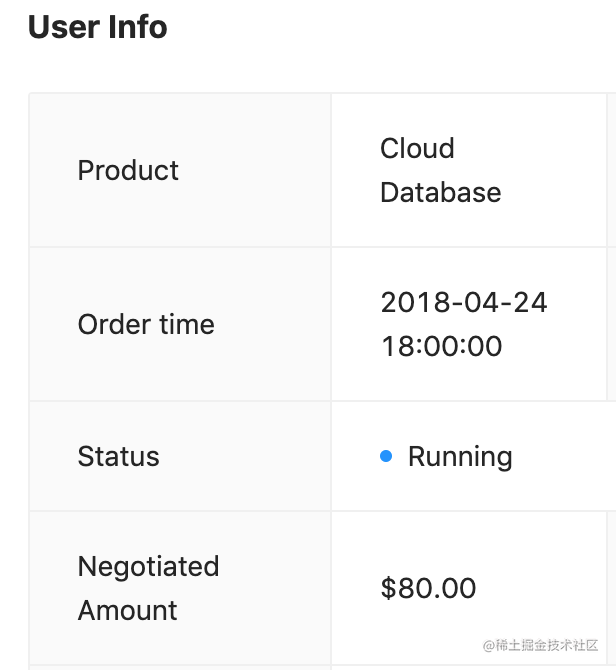Click the User Info heading
Viewport: 616px width, 670px height.
point(97,27)
